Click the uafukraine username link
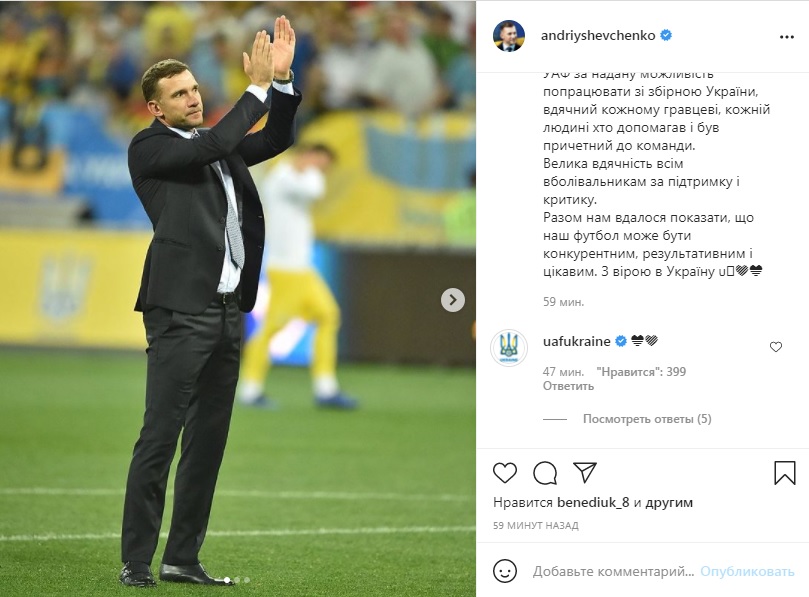The width and height of the screenshot is (809, 597). pos(576,341)
